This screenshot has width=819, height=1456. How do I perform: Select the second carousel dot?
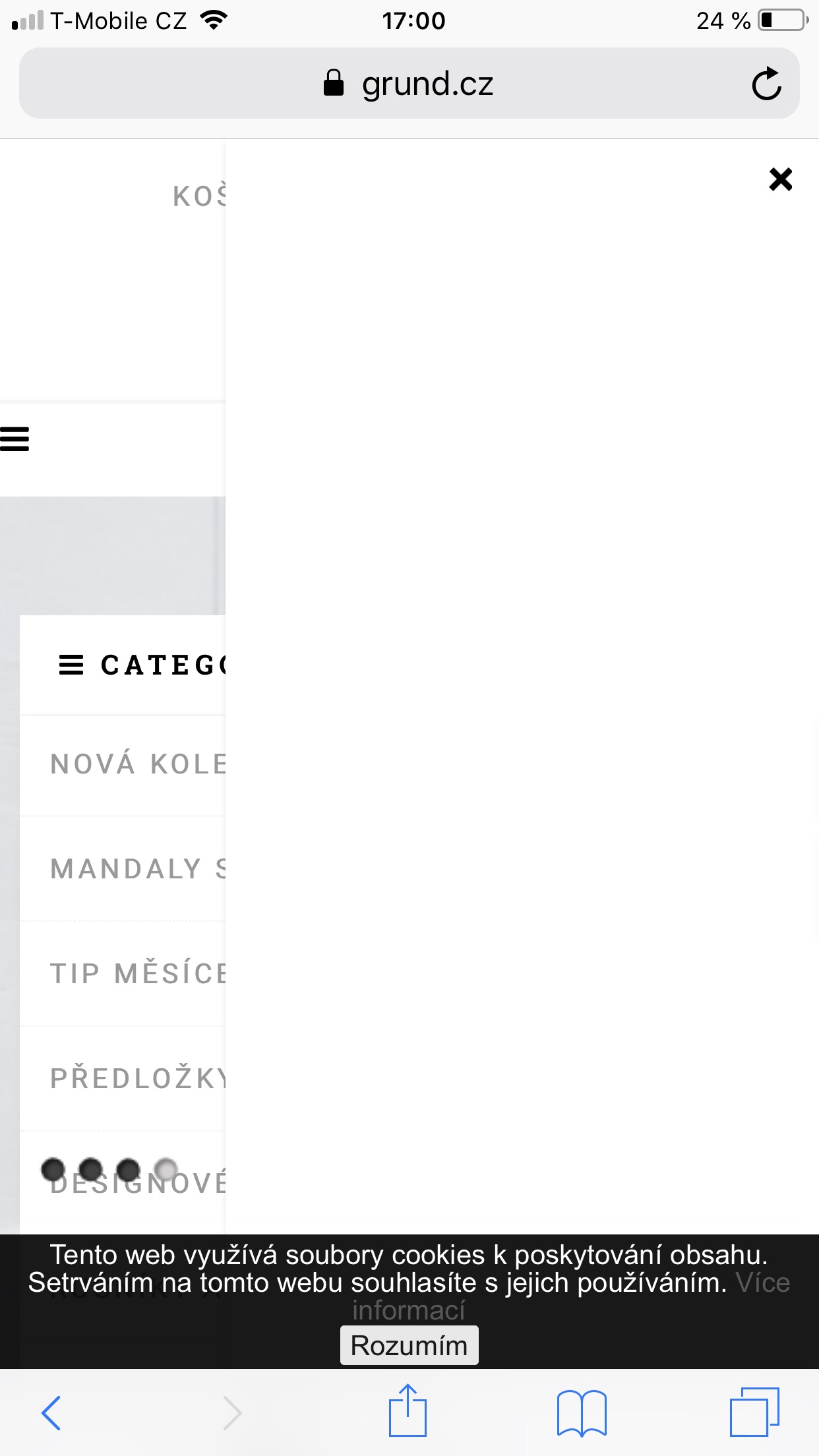pos(91,1170)
